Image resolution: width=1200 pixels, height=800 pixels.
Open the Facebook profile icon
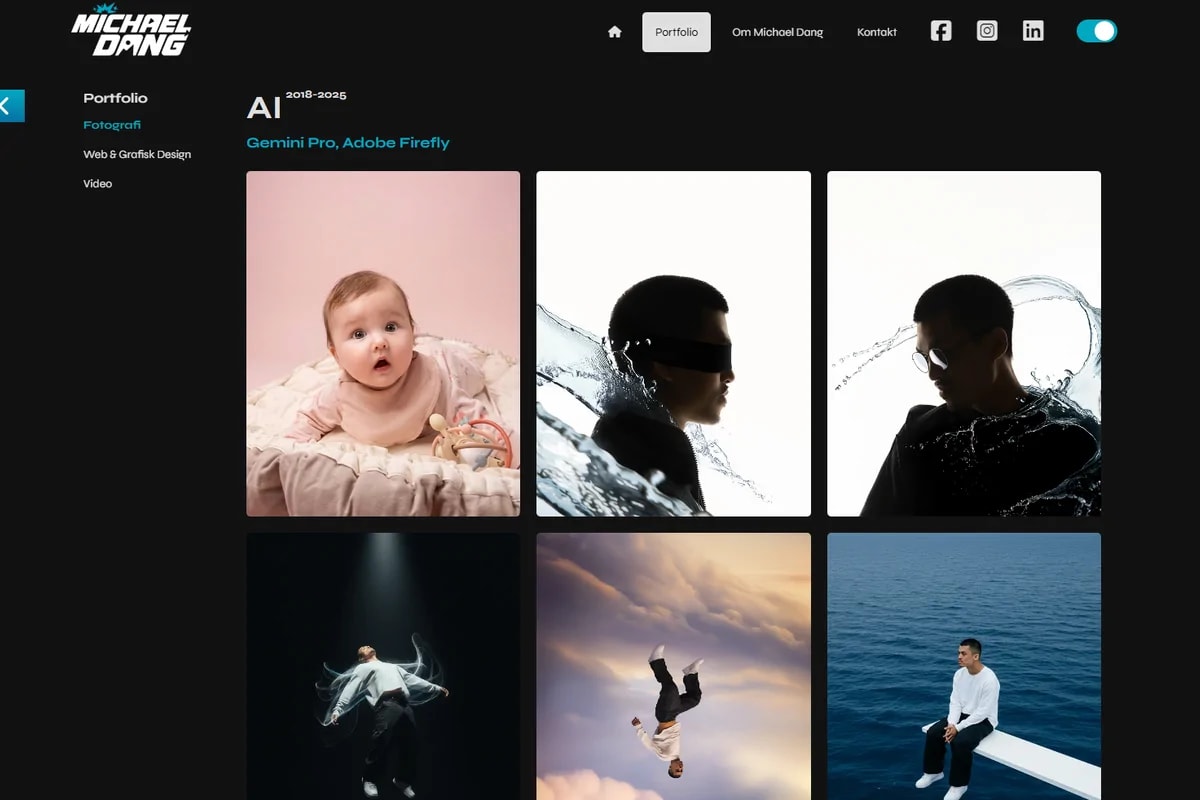(941, 31)
